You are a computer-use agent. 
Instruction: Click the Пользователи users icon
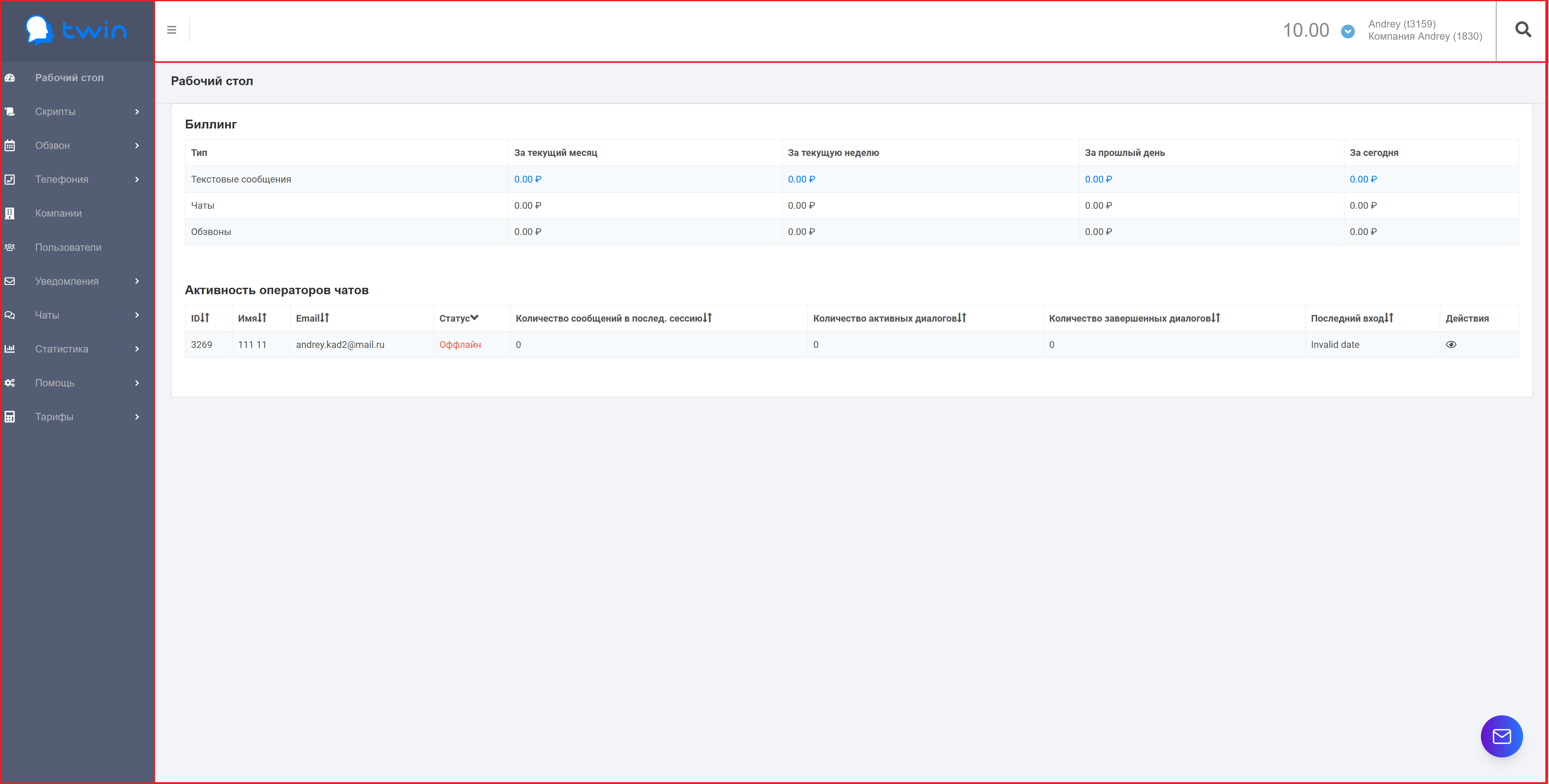click(x=10, y=247)
